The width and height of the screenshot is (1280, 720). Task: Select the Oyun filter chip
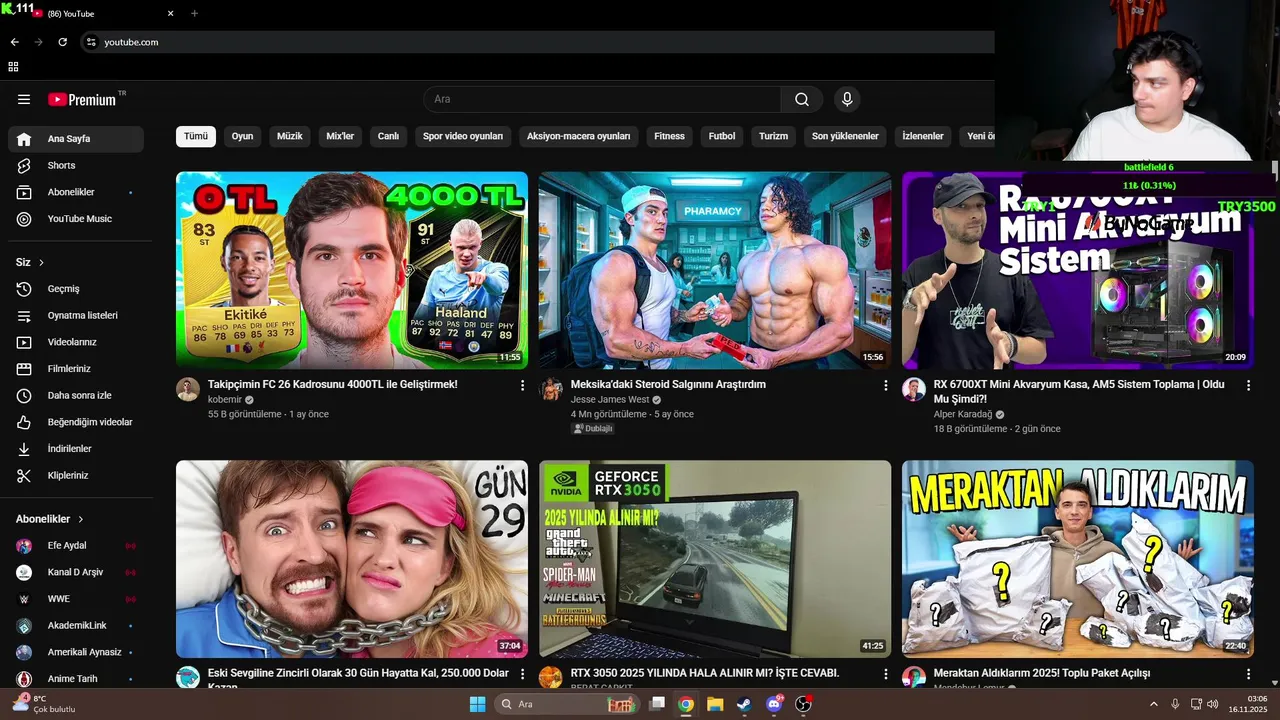point(243,136)
